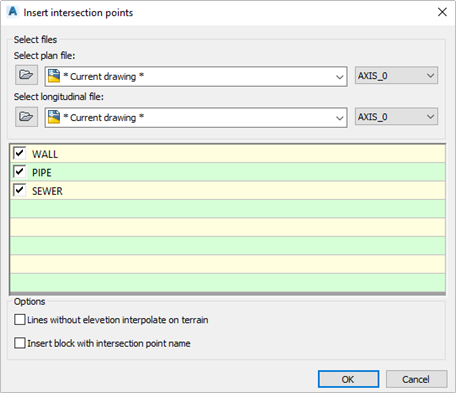Click the Cancel button
This screenshot has height=393, width=456.
click(x=416, y=379)
